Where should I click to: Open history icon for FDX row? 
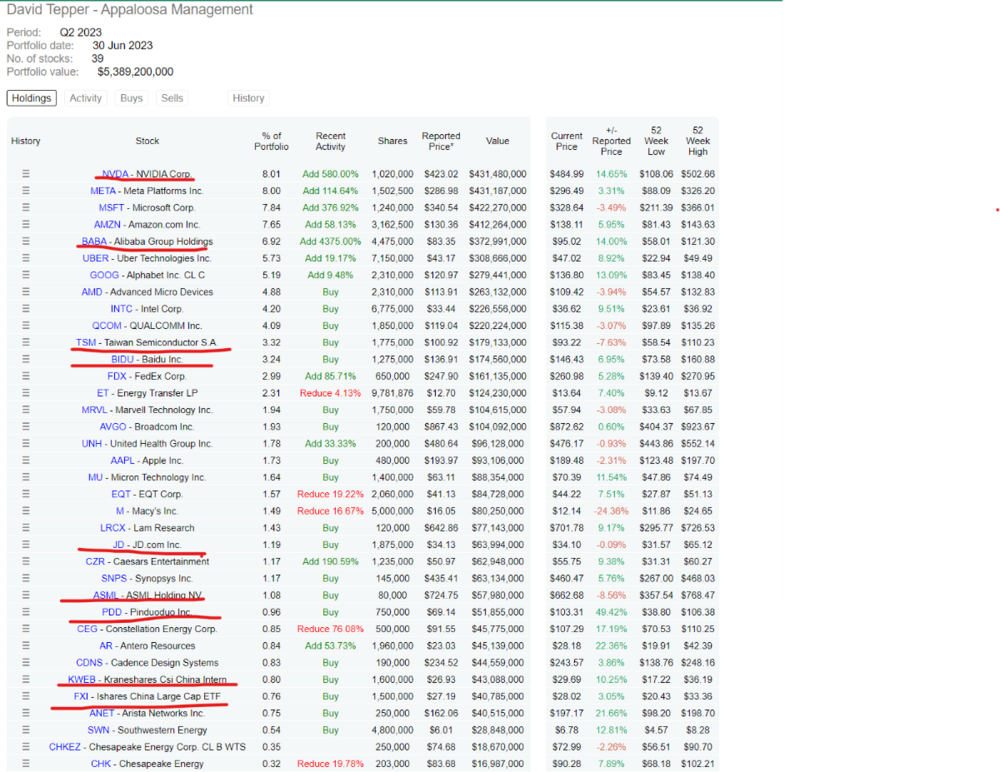(x=26, y=376)
